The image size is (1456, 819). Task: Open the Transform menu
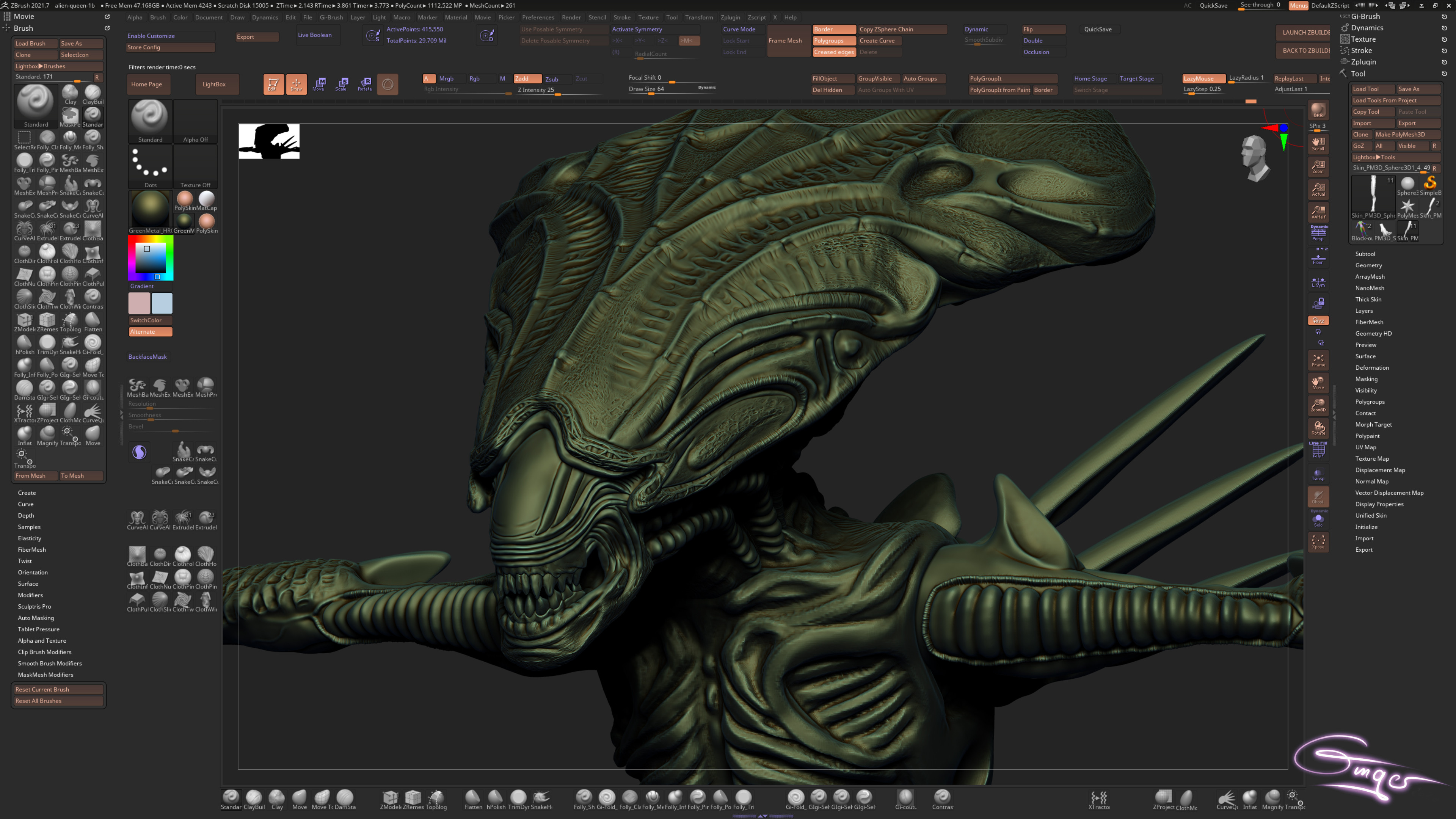coord(698,17)
